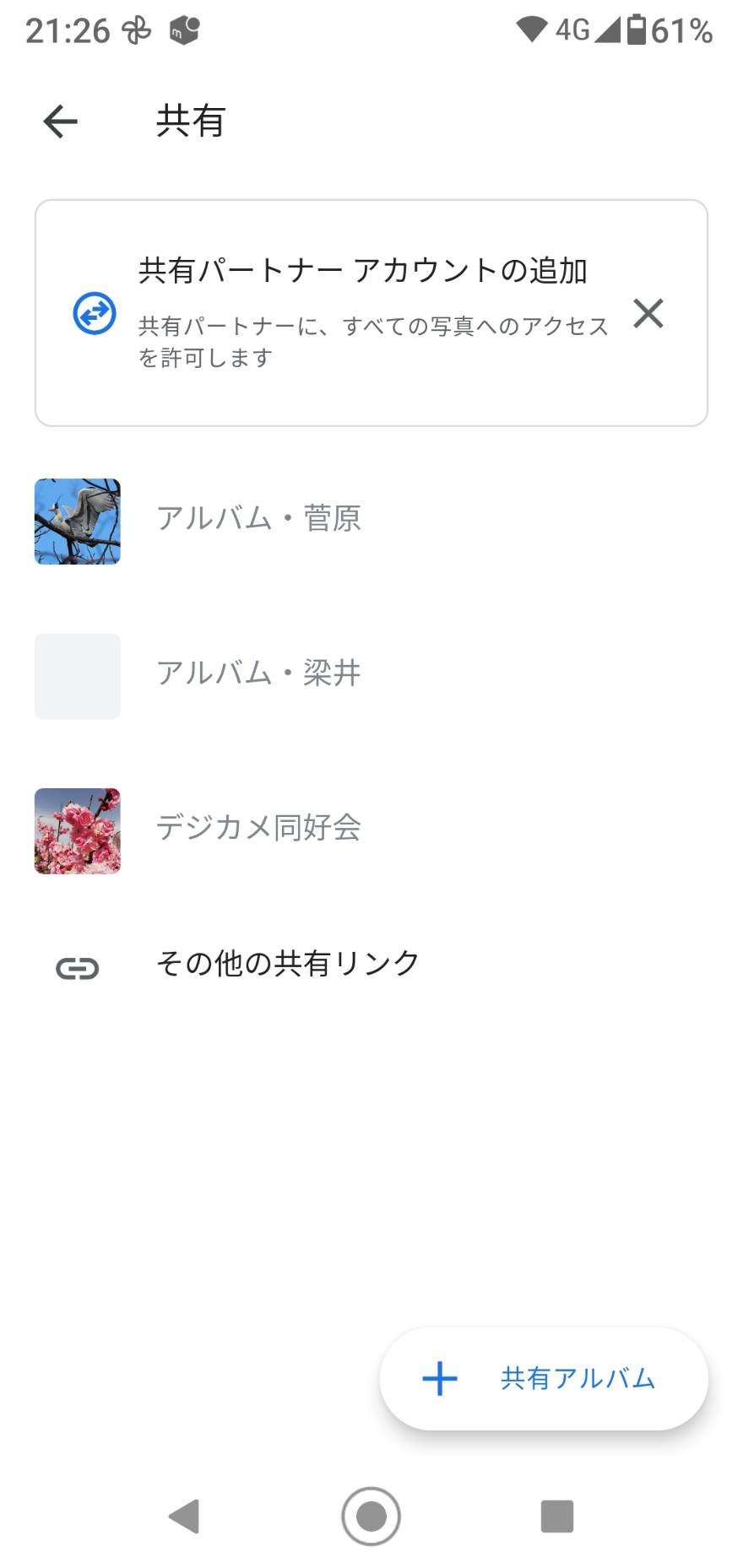
Task: Open その他の共有リンク
Action: point(287,963)
